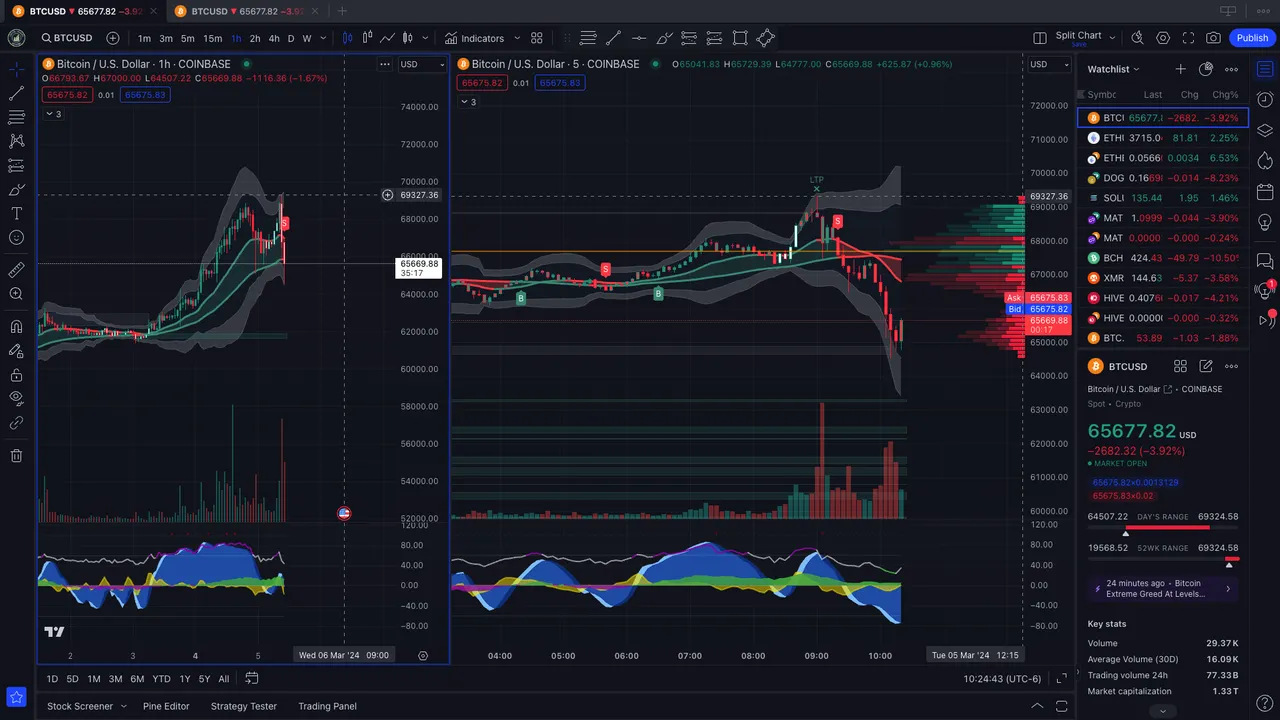This screenshot has height=720, width=1280.
Task: Expand the interval dropdown arrow after W
Action: tap(325, 38)
